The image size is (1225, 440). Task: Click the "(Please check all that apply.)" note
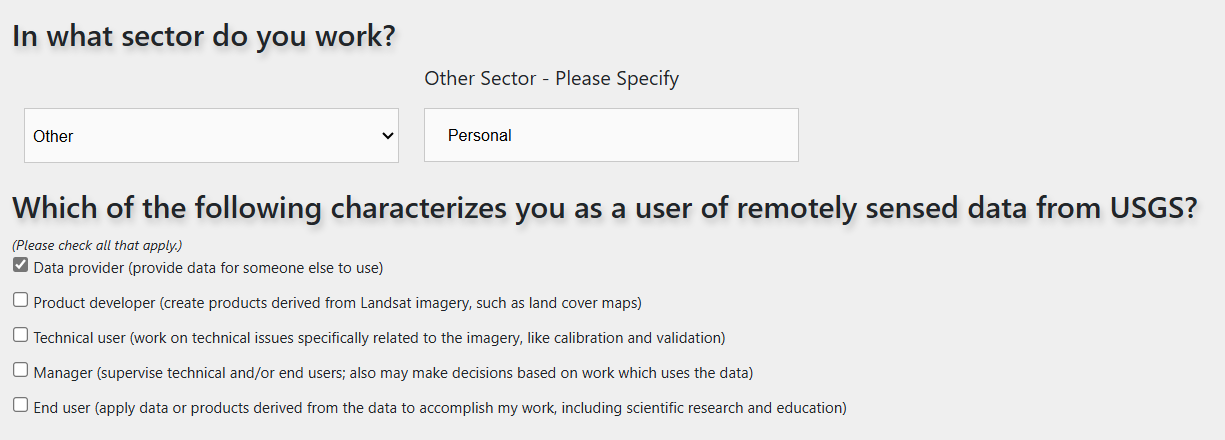pos(97,245)
